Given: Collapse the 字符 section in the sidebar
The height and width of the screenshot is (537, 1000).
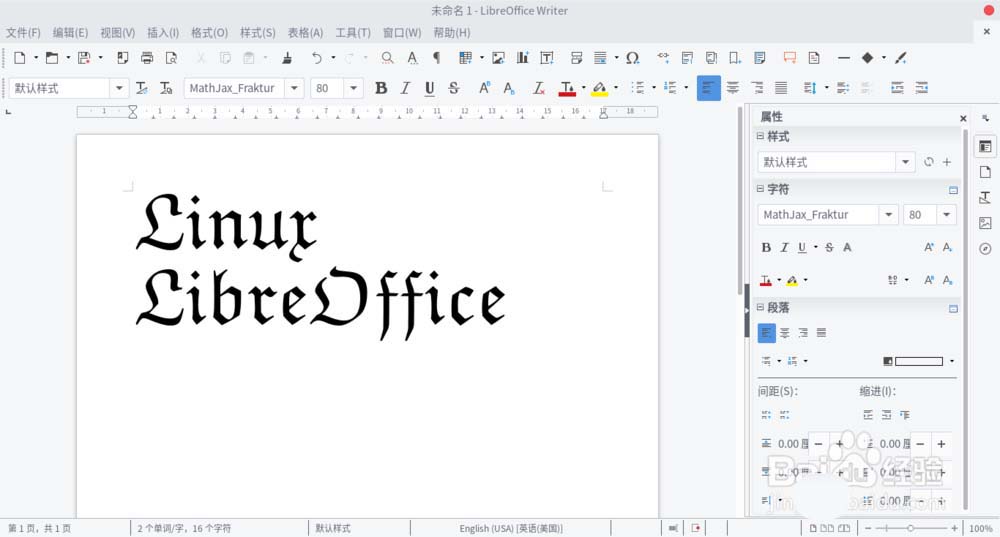Looking at the screenshot, I should (x=760, y=189).
